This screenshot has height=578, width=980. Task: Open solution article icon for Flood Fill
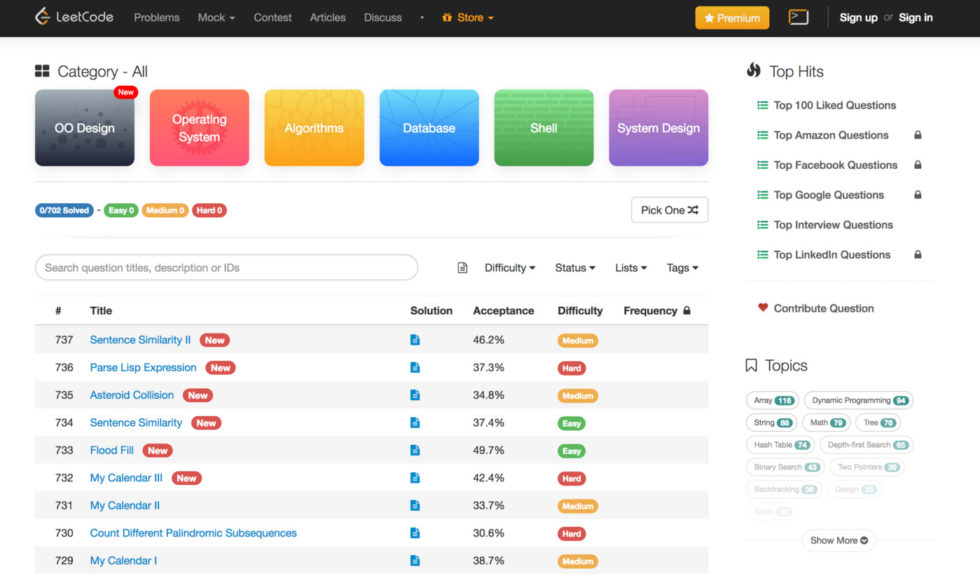pyautogui.click(x=415, y=451)
